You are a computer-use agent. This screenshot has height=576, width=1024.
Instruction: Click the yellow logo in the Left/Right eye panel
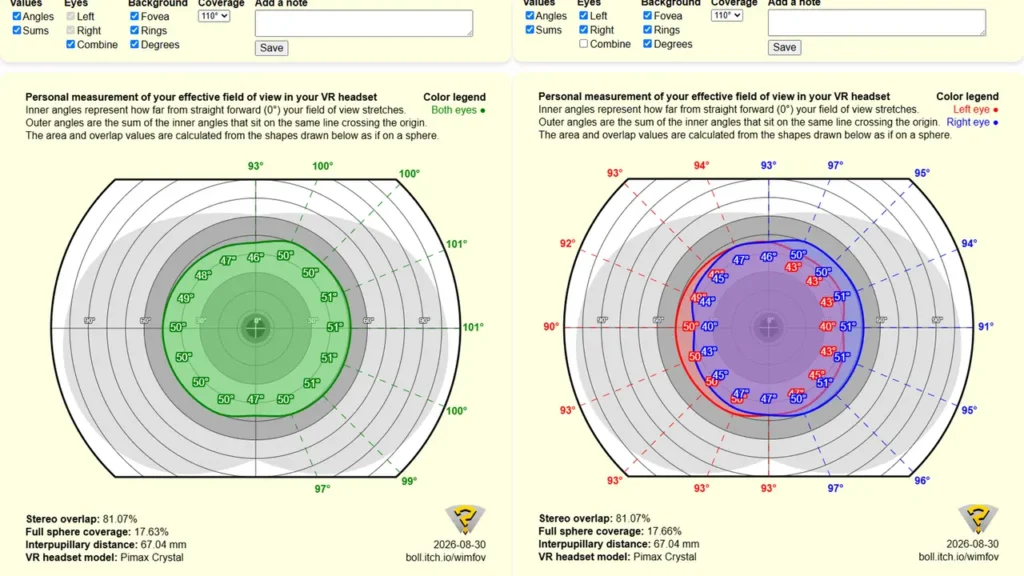point(978,519)
